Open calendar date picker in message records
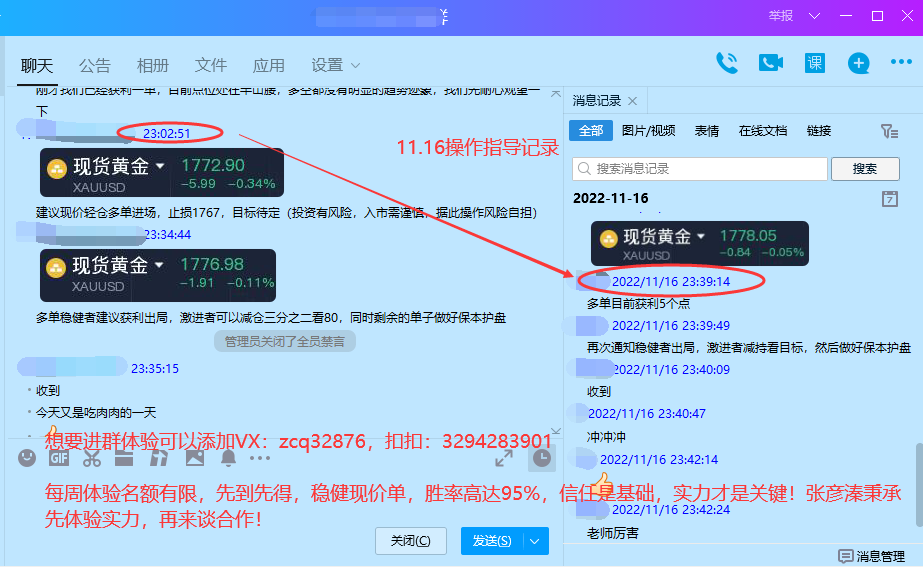Image resolution: width=923 pixels, height=567 pixels. 890,198
